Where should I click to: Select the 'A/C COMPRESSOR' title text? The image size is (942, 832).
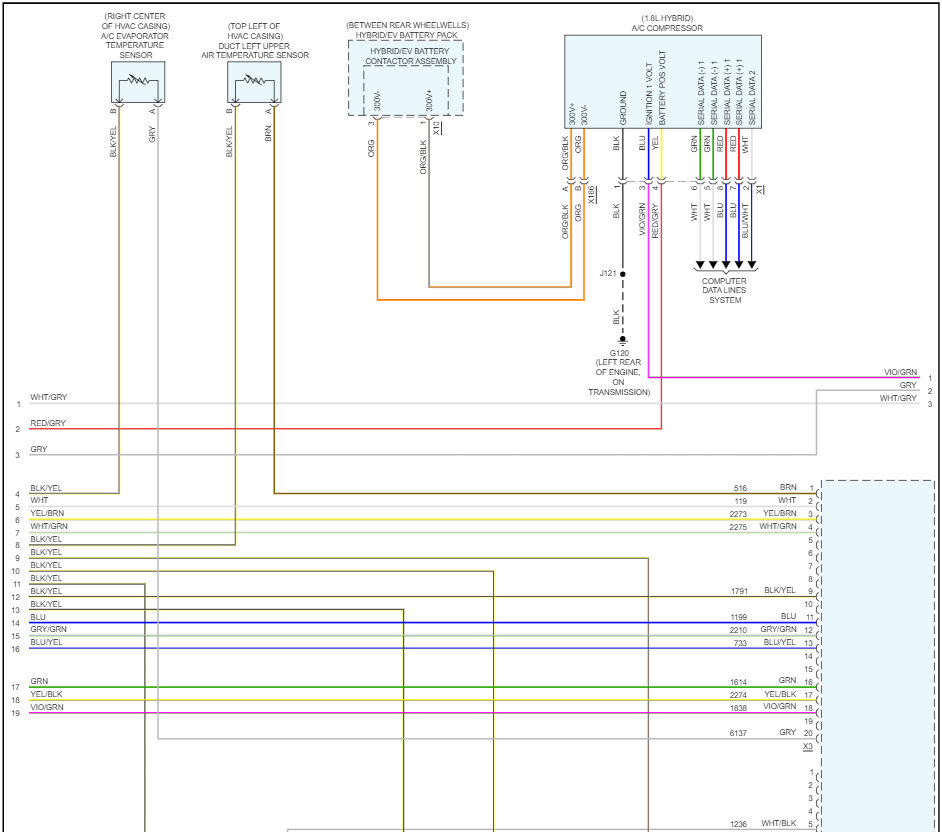coord(667,28)
